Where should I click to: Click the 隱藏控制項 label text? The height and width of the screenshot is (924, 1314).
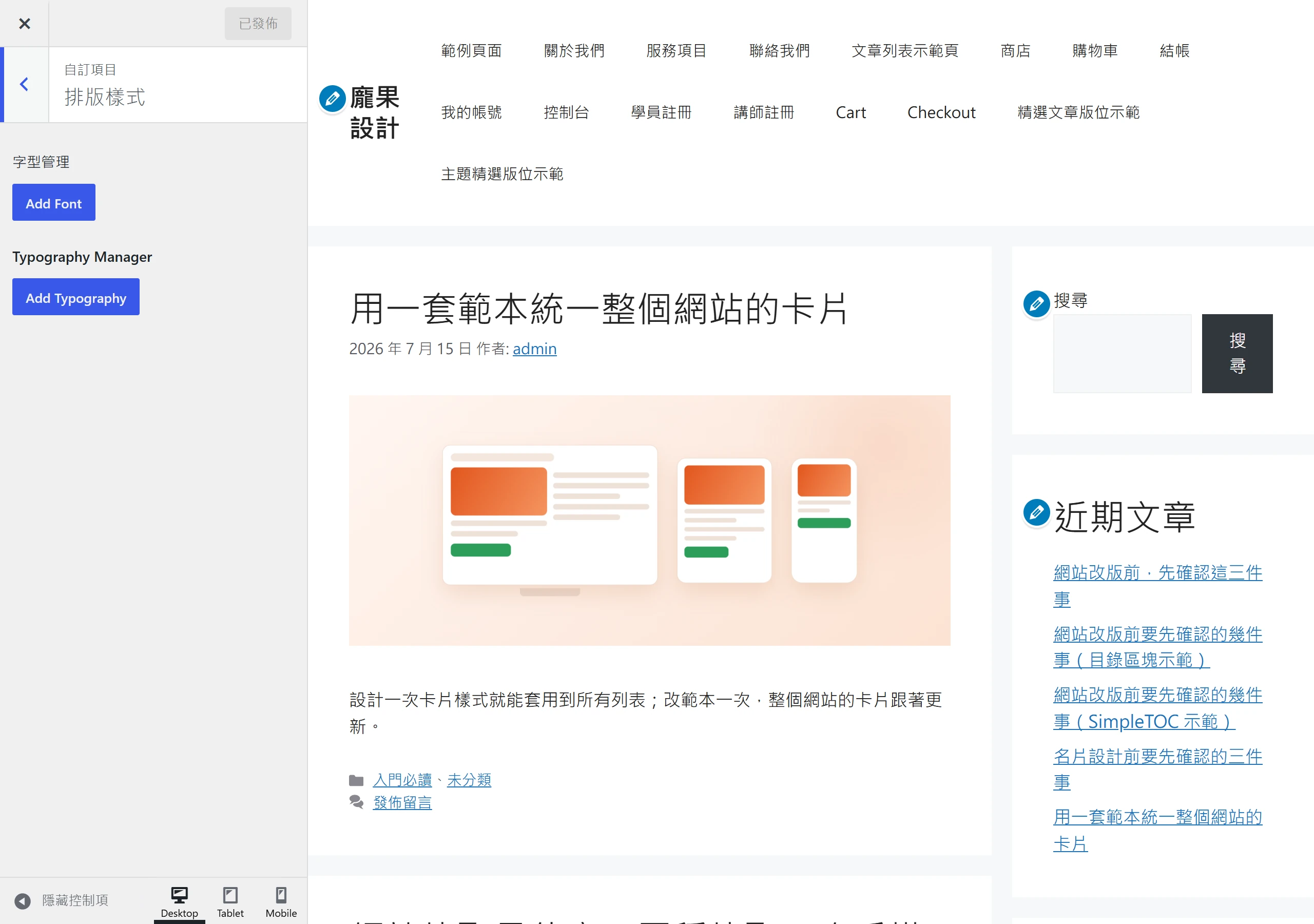pos(75,900)
